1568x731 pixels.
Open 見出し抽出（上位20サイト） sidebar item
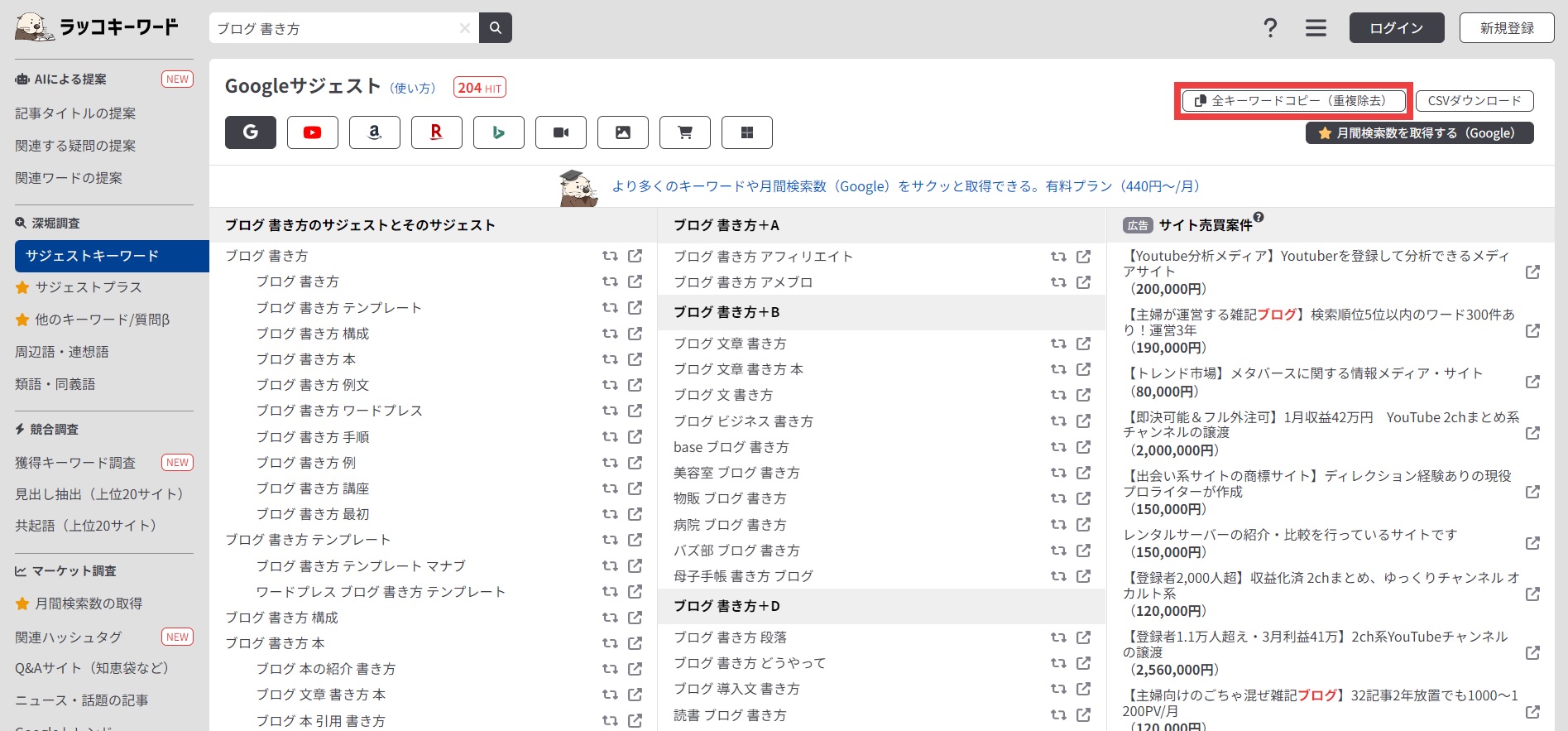[103, 494]
